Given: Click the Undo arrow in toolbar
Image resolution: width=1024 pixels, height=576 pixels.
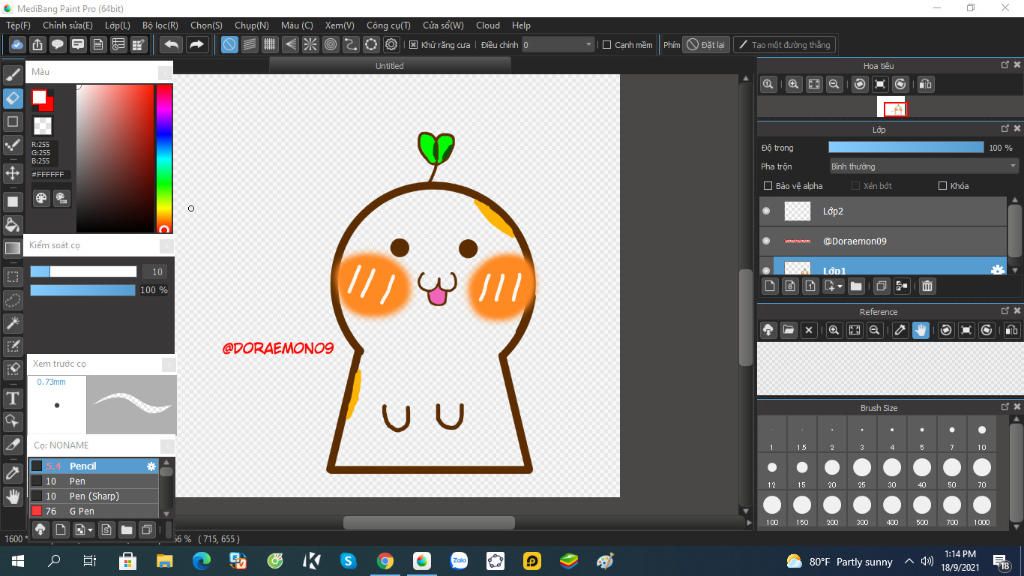Looking at the screenshot, I should [171, 44].
